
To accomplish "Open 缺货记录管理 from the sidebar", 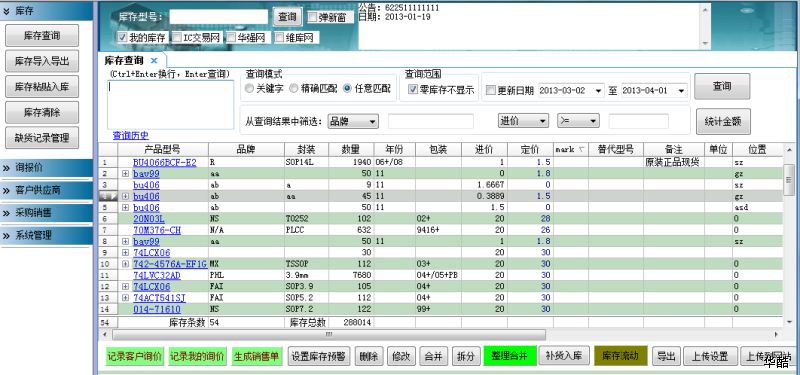I will [42, 138].
